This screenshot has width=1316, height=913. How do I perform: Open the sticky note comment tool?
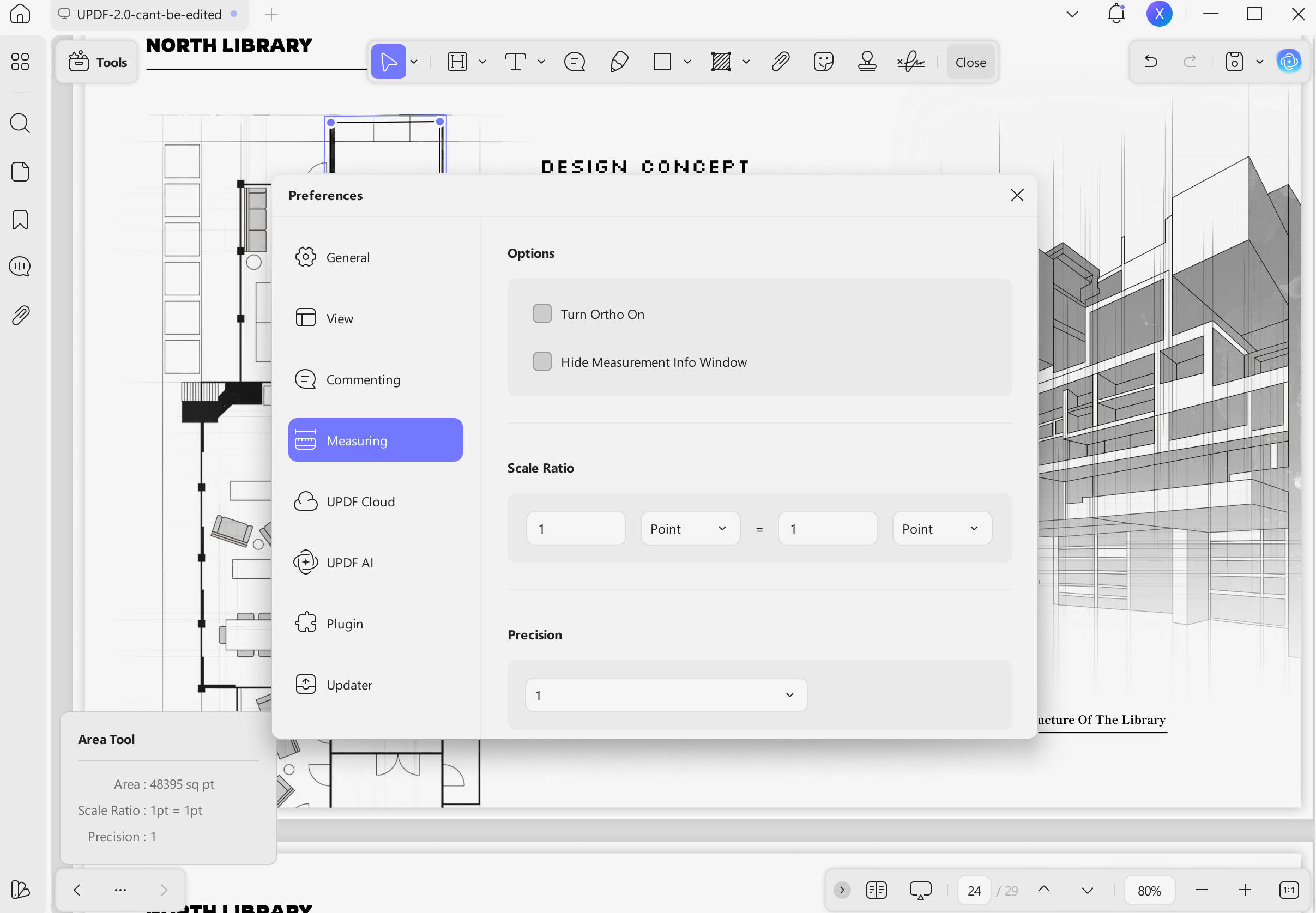[575, 62]
